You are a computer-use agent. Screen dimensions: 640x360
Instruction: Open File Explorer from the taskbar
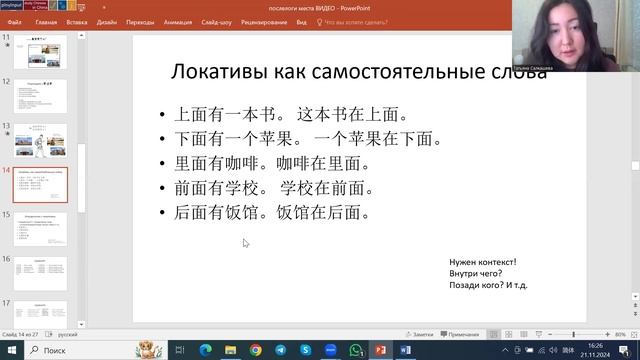(x=231, y=350)
